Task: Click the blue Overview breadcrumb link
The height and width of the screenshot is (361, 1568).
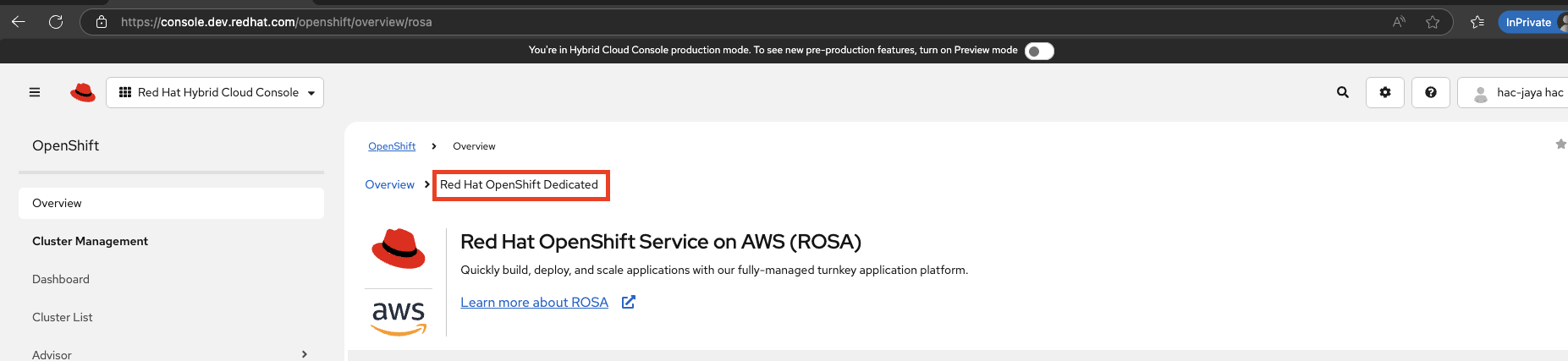Action: [389, 184]
